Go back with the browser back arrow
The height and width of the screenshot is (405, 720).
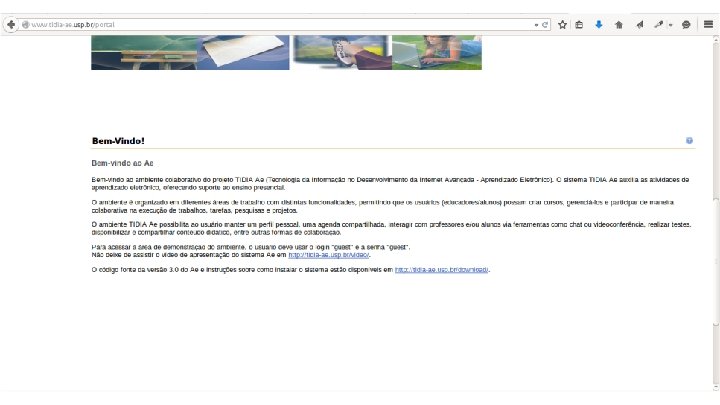11,24
